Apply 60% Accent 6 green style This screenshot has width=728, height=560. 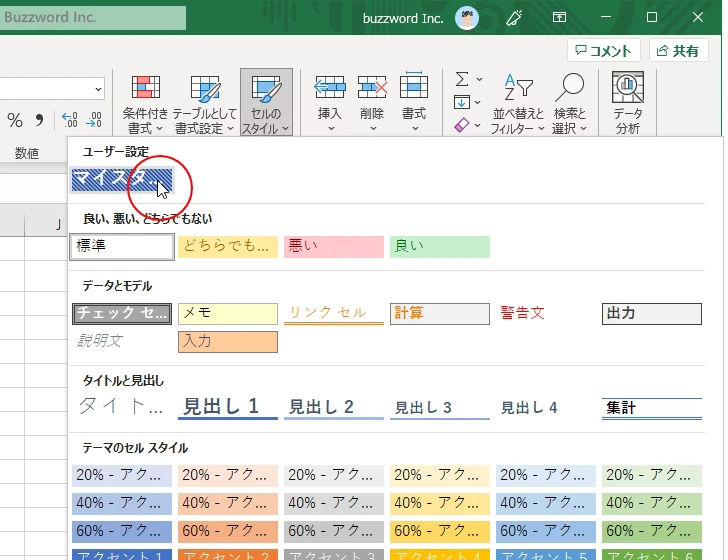pos(652,531)
